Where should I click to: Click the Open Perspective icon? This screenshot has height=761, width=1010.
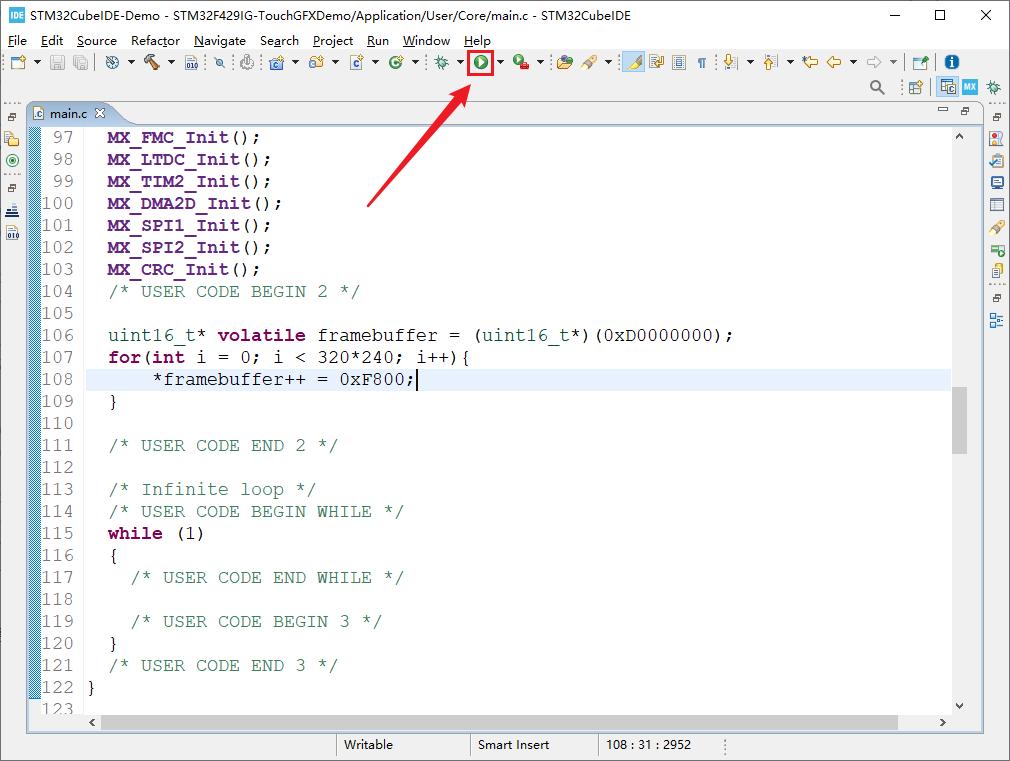click(x=915, y=88)
